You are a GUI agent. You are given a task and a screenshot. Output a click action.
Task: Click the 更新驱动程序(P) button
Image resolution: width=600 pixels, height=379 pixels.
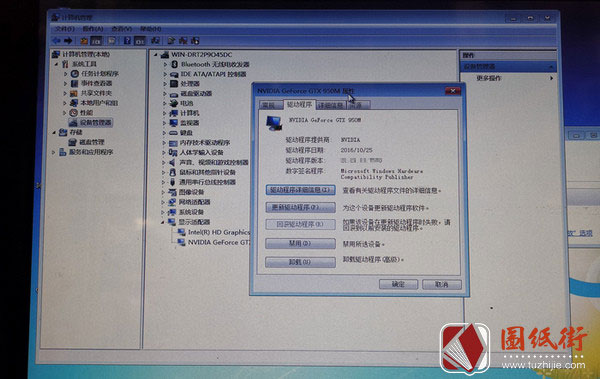click(300, 207)
